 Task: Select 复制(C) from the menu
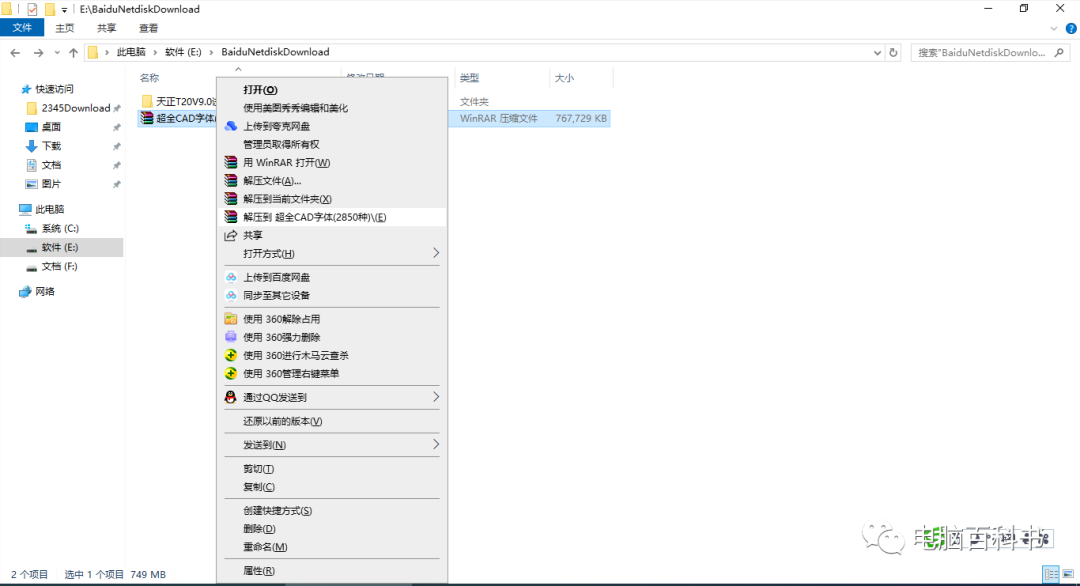(332, 487)
